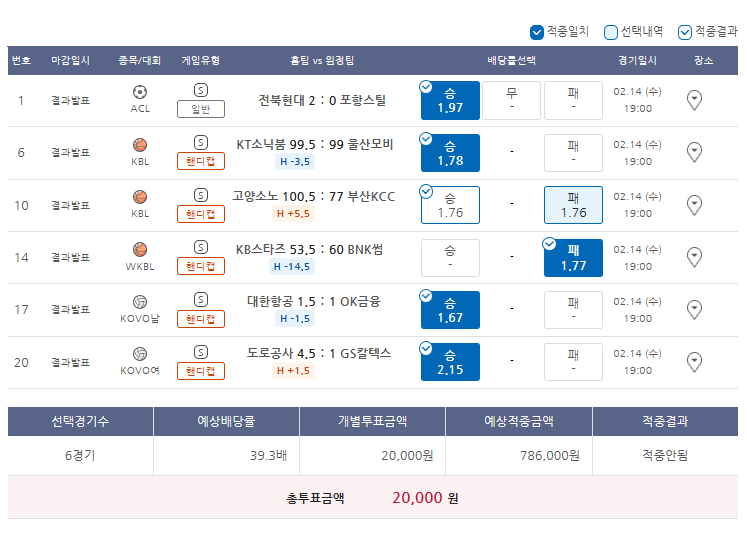Screen dimensions: 747x533
Task: Click the 경기일시 column header
Action: tap(637, 60)
